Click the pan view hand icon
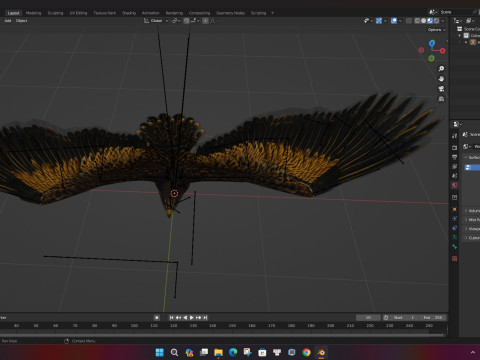 (x=441, y=79)
